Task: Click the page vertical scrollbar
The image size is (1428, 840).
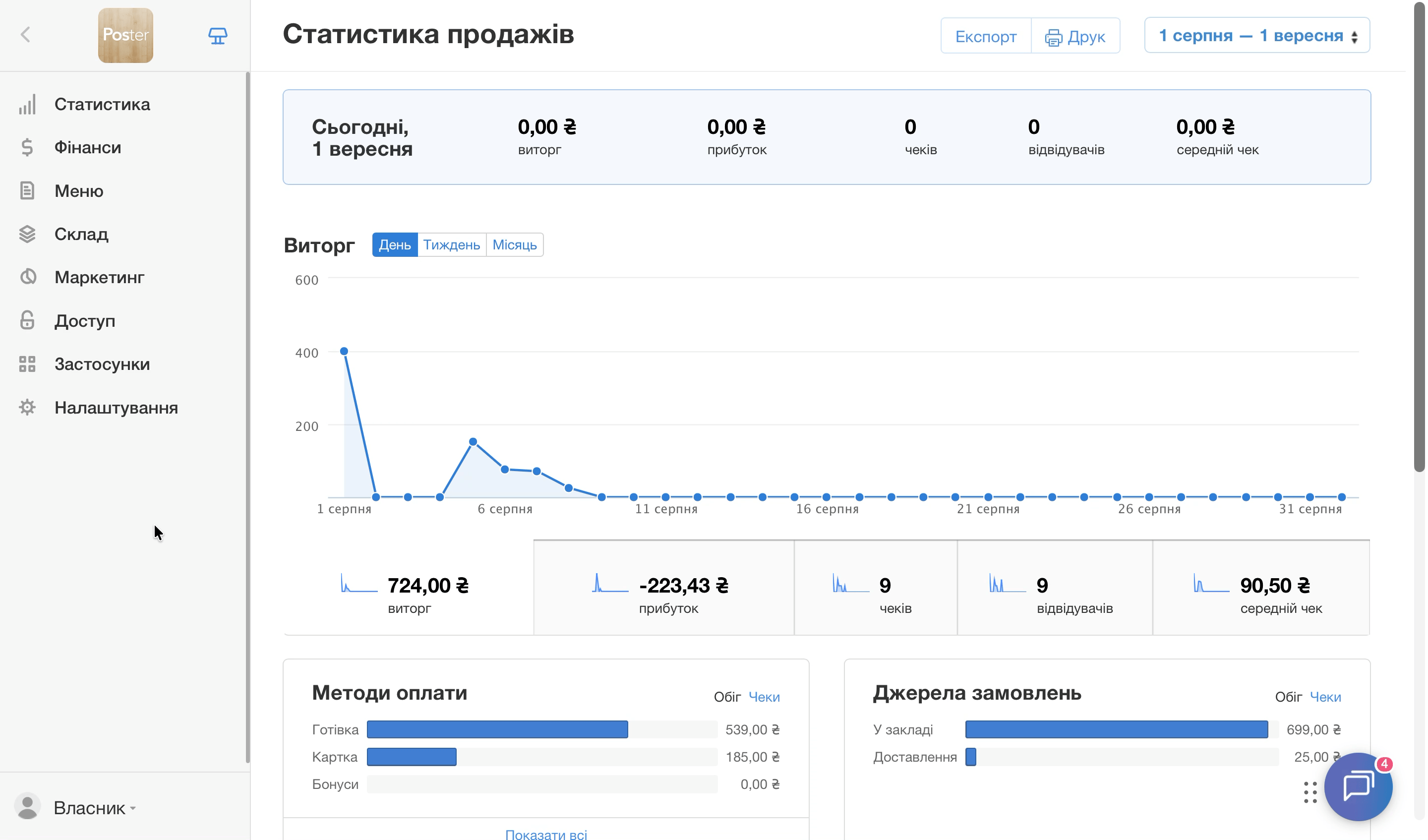Action: click(x=1419, y=237)
